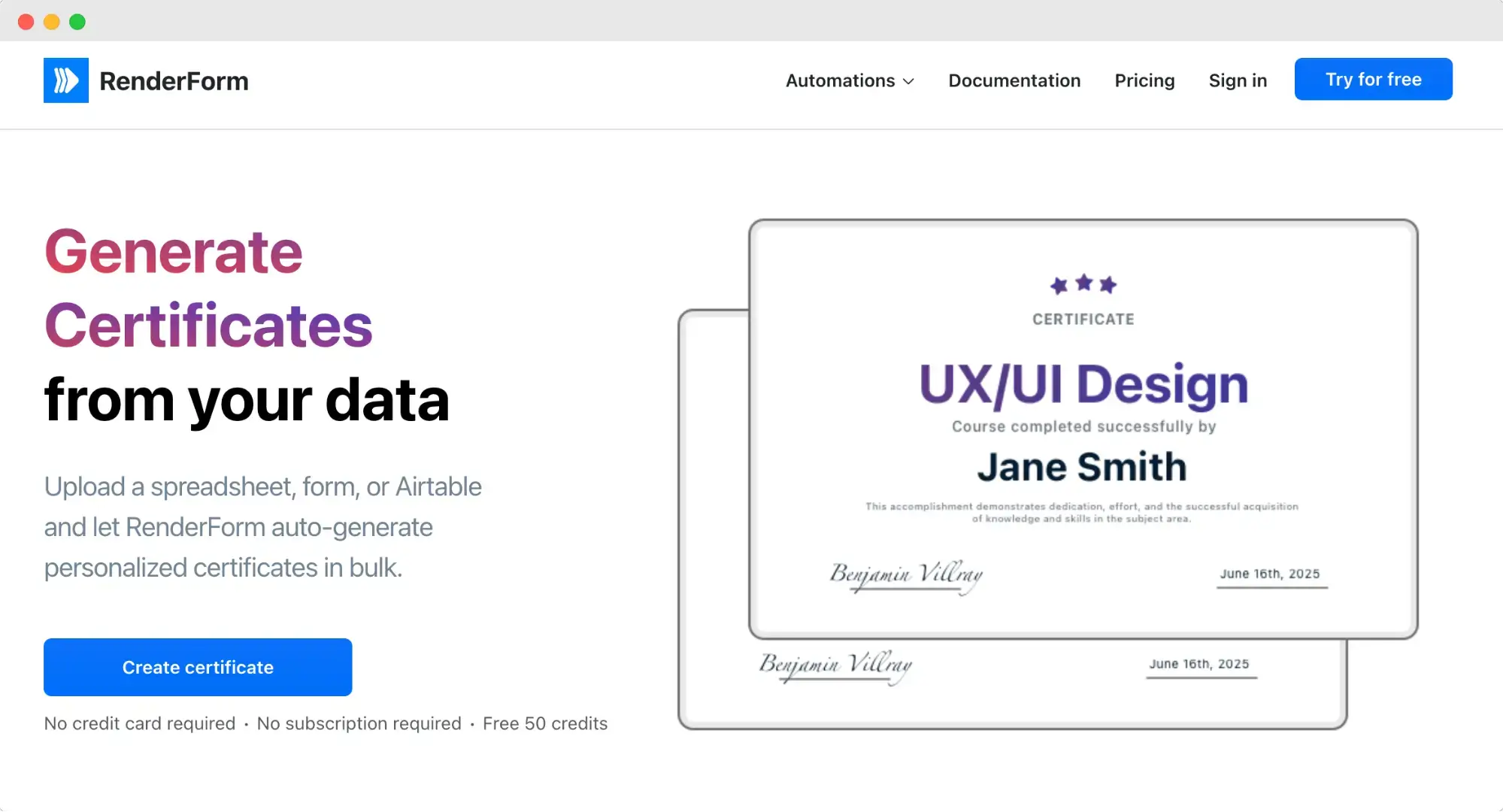Click the RenderForm logo icon
The image size is (1503, 812).
(66, 80)
